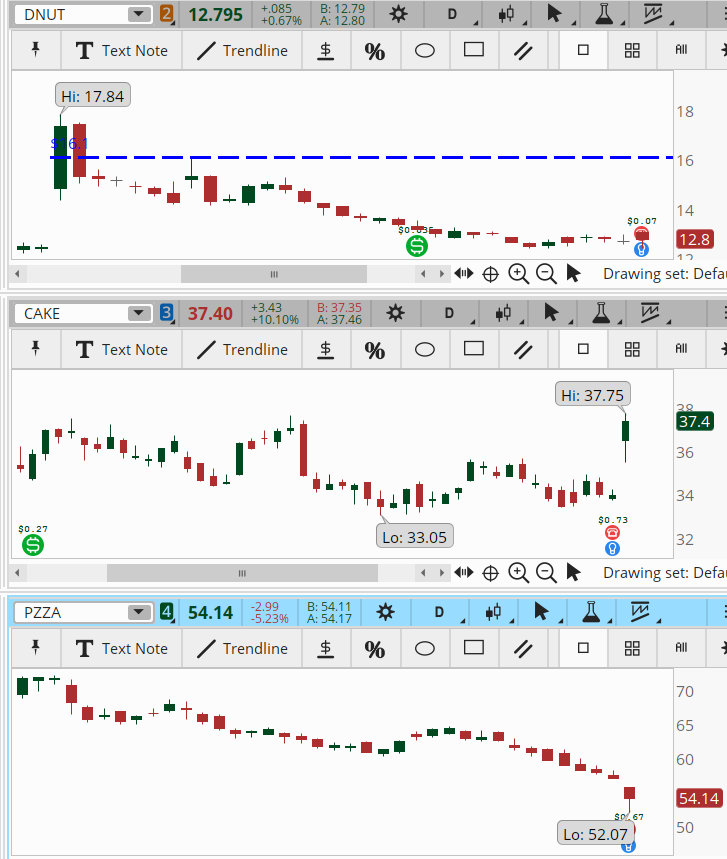Open DNUT patterns chart icon

pyautogui.click(x=652, y=14)
